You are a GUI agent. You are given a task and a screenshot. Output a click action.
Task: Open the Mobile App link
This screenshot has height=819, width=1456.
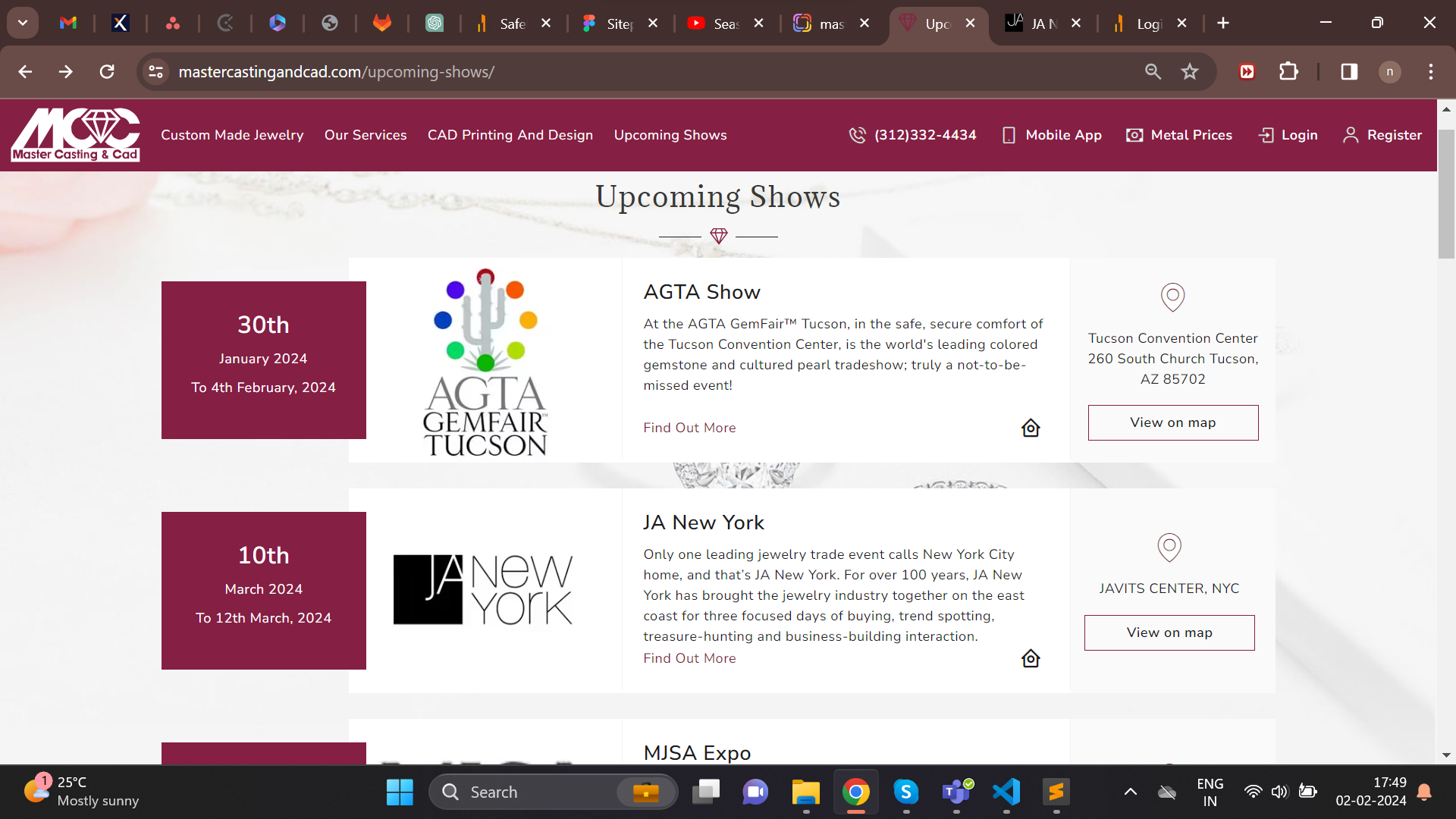pos(1052,135)
